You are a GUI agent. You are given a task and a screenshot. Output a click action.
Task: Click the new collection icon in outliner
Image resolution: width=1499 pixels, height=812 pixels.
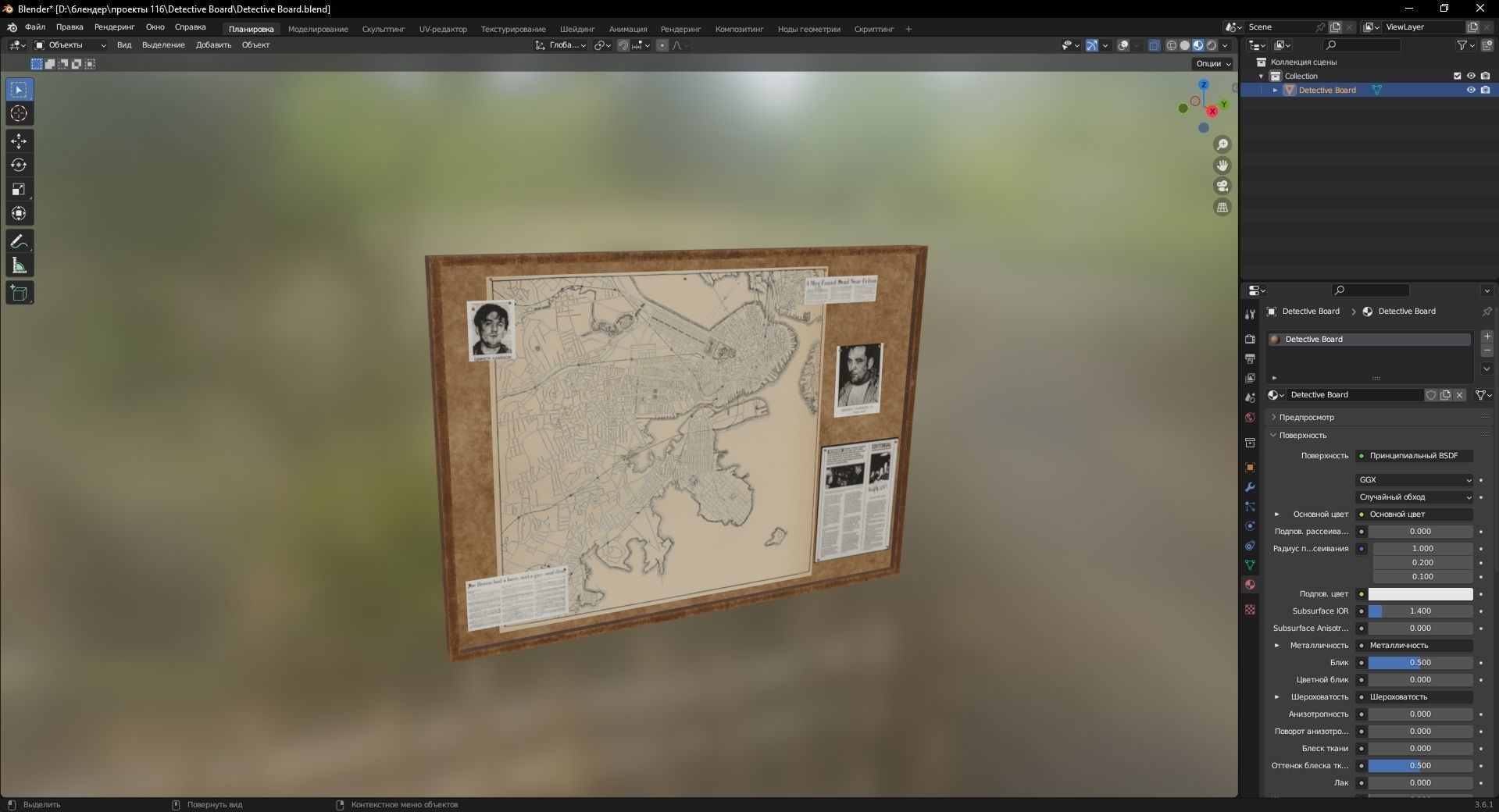click(1487, 45)
